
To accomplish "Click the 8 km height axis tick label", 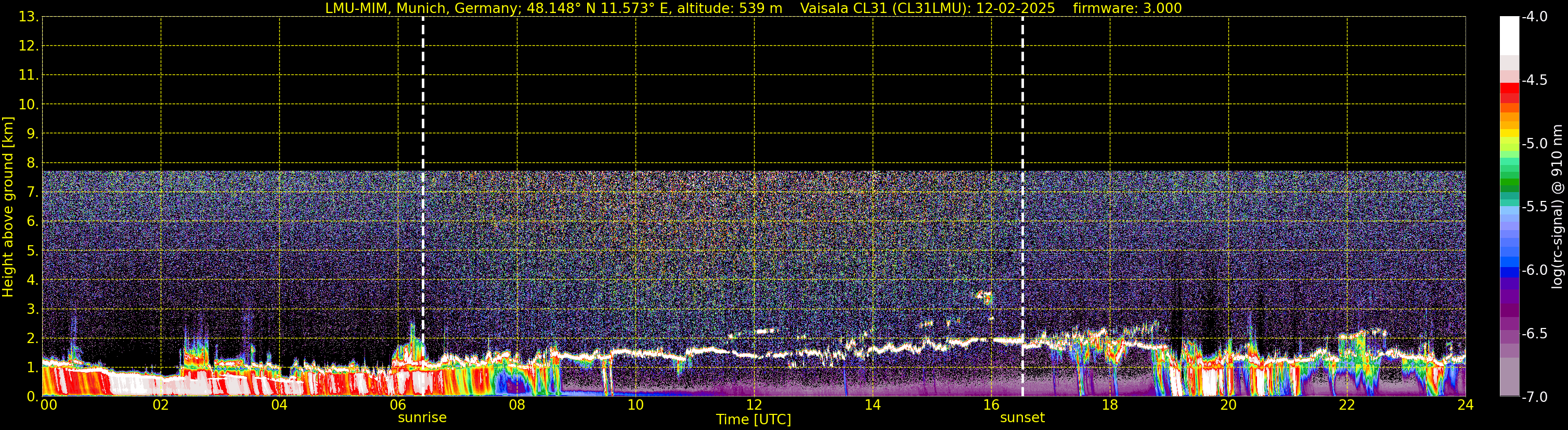I will [31, 163].
